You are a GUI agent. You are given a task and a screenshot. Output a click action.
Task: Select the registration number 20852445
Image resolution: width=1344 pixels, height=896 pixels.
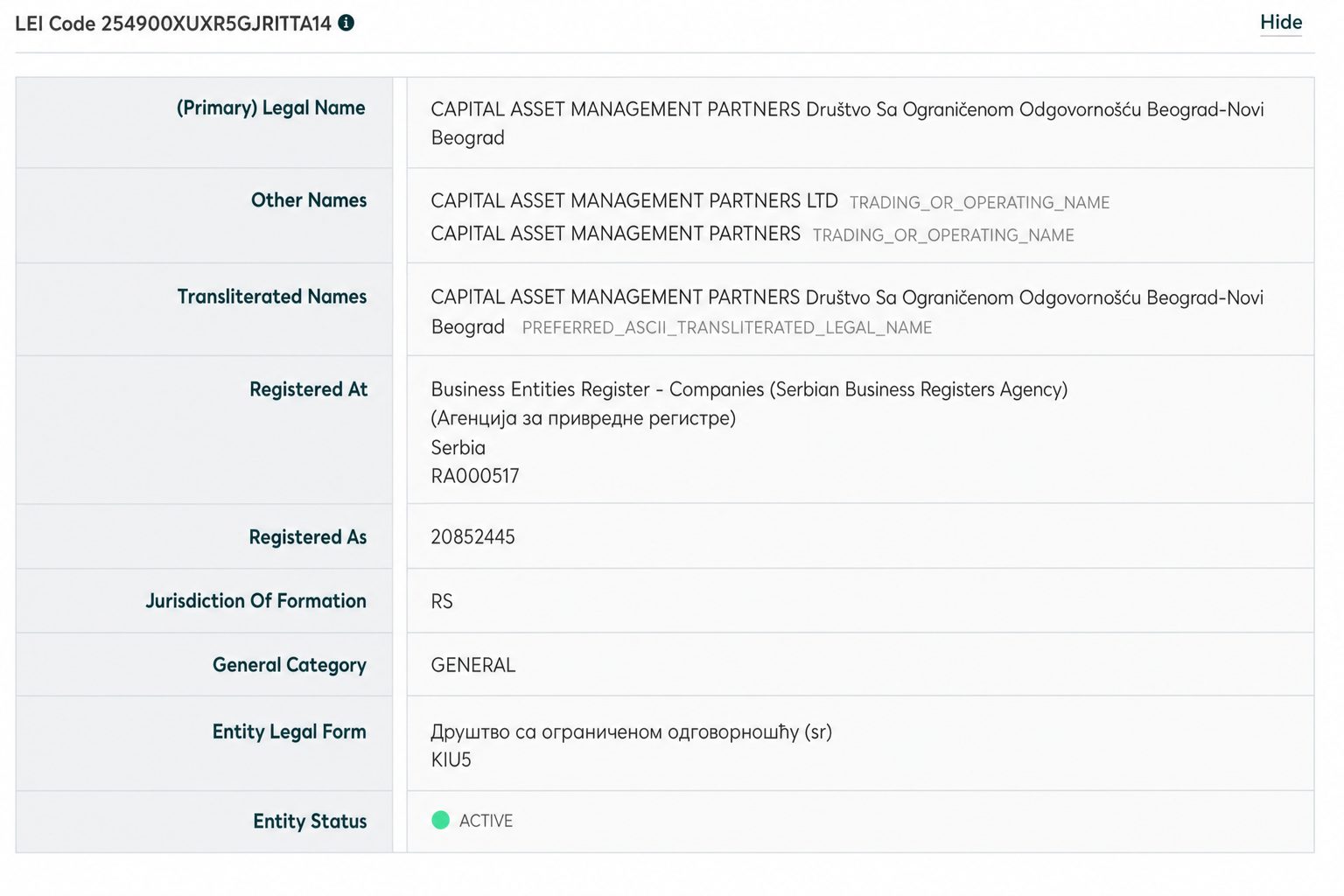pyautogui.click(x=473, y=537)
